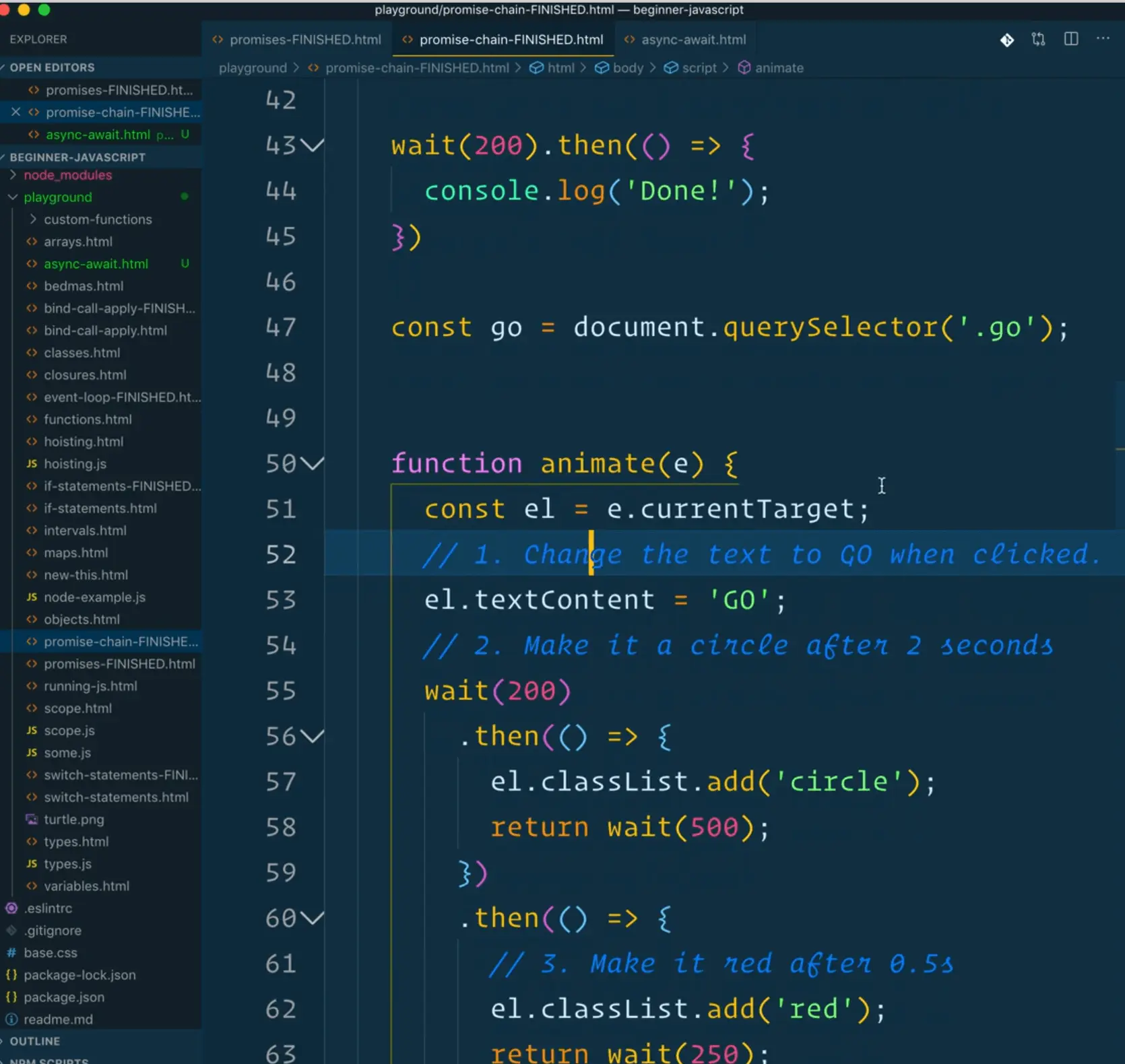The width and height of the screenshot is (1125, 1064).
Task: Click the Split Editor icon
Action: point(1070,39)
